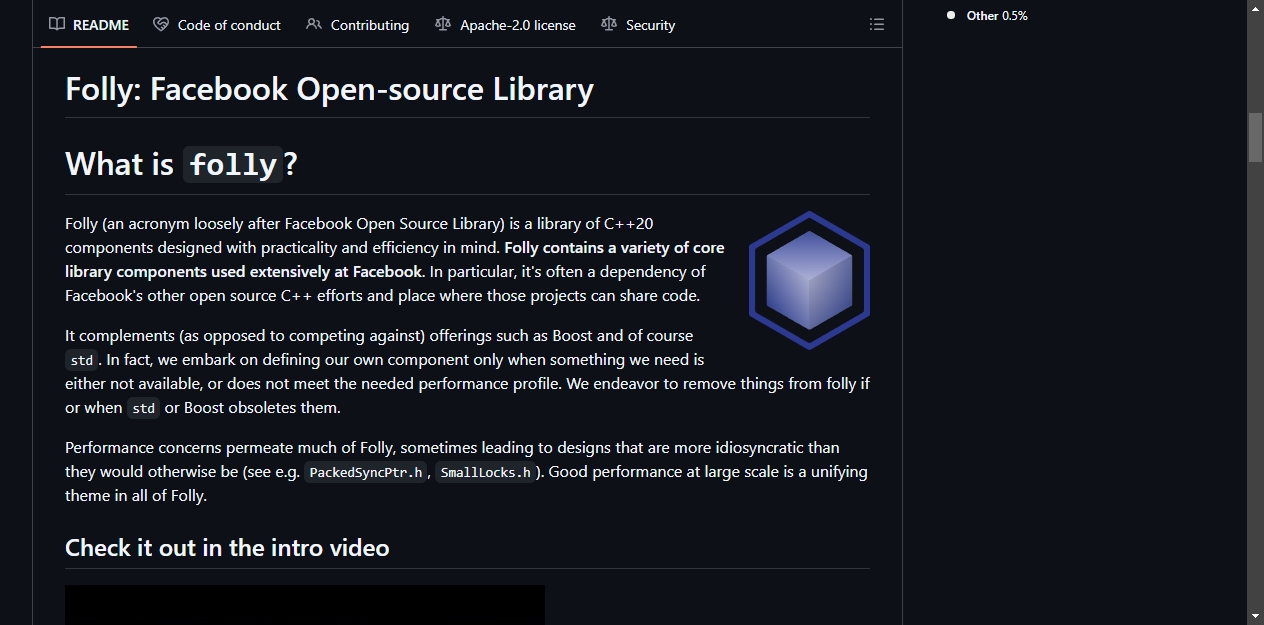
Task: Click the scale icon beside Security
Action: click(609, 25)
